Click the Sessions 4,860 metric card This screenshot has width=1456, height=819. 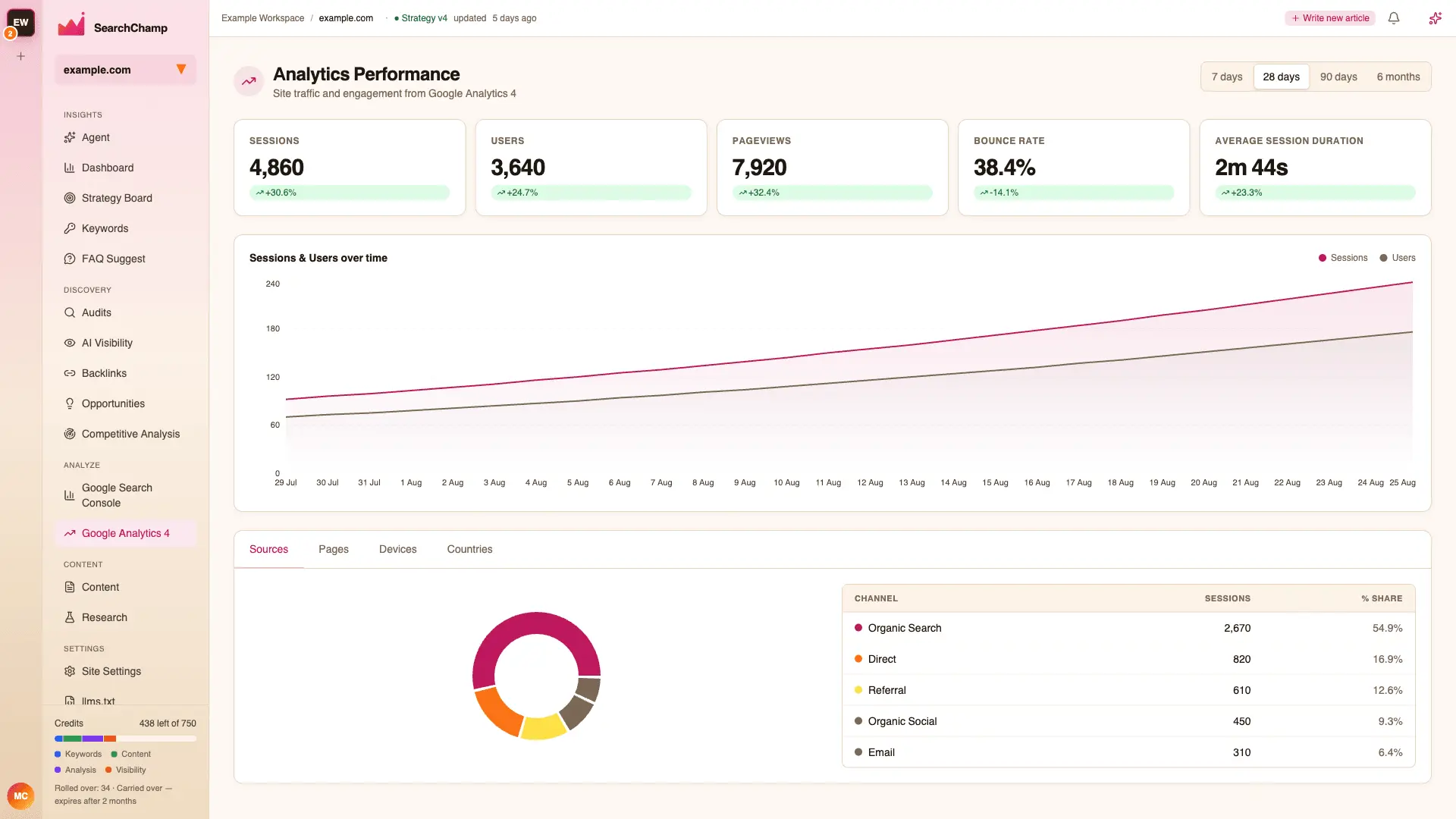350,168
